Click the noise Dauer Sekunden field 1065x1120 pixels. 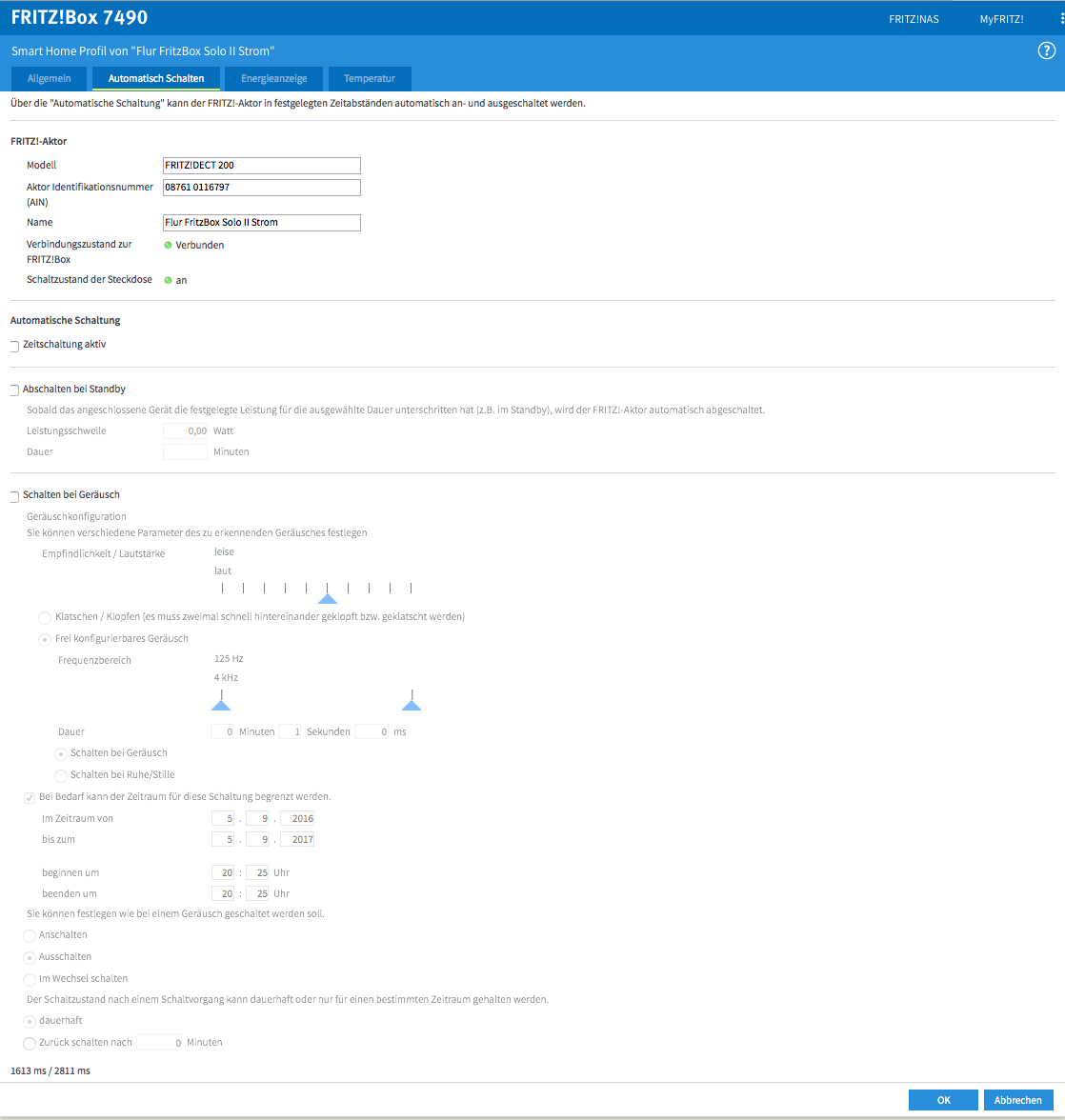click(290, 731)
